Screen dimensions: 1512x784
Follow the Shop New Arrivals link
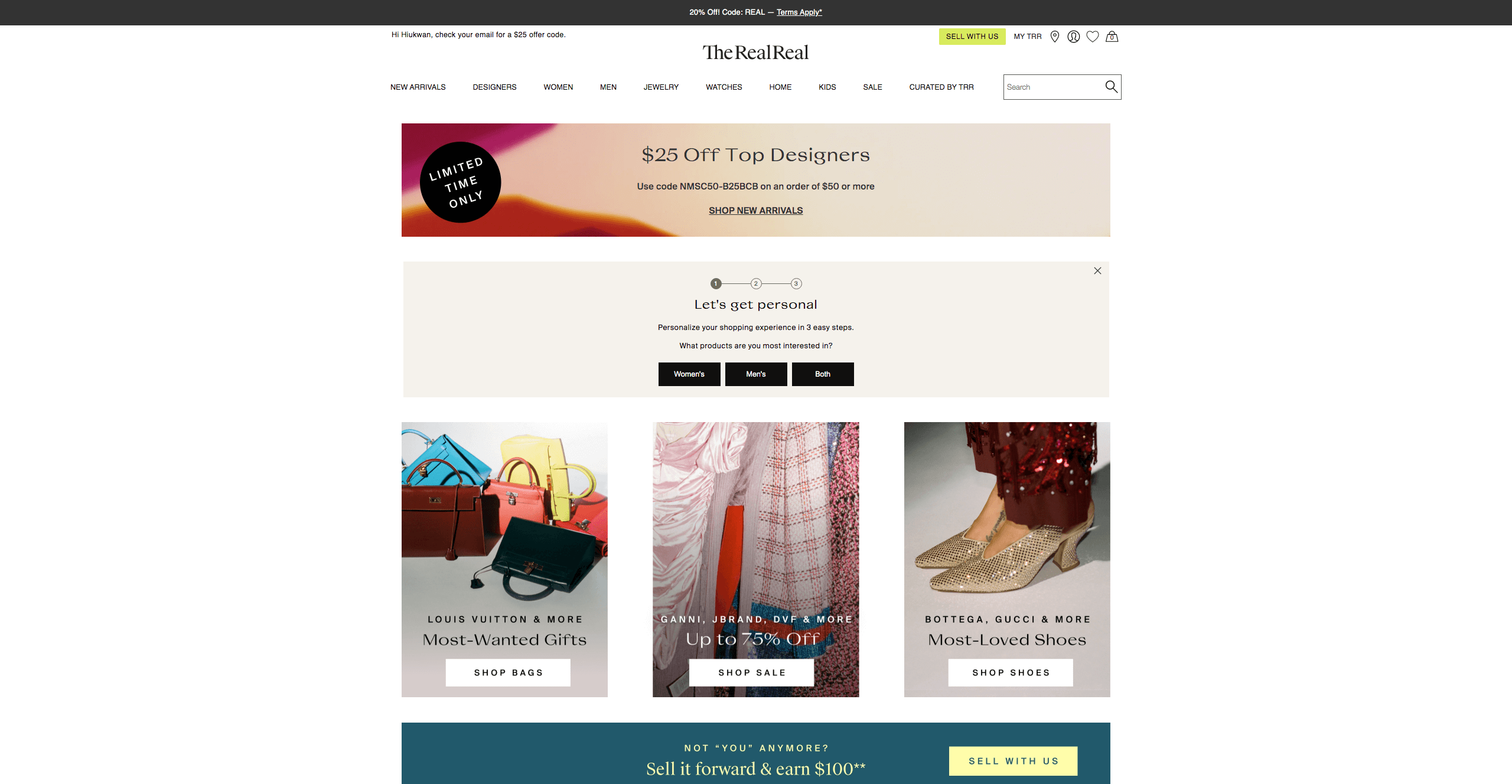(x=756, y=211)
